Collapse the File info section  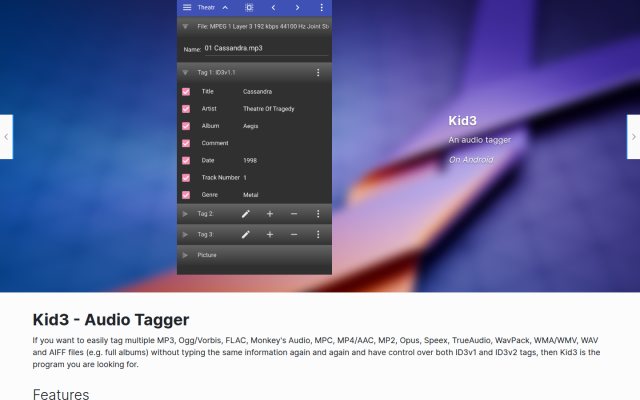click(185, 27)
